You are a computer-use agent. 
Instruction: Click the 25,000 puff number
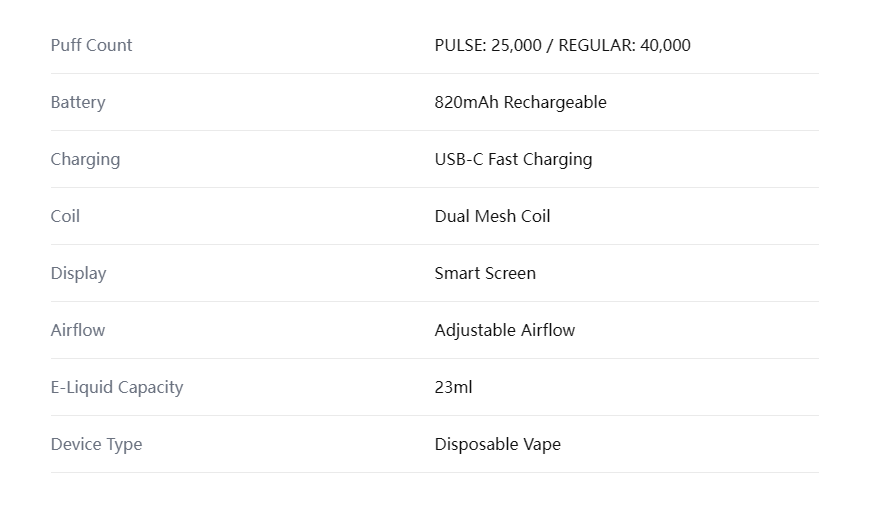(x=516, y=45)
